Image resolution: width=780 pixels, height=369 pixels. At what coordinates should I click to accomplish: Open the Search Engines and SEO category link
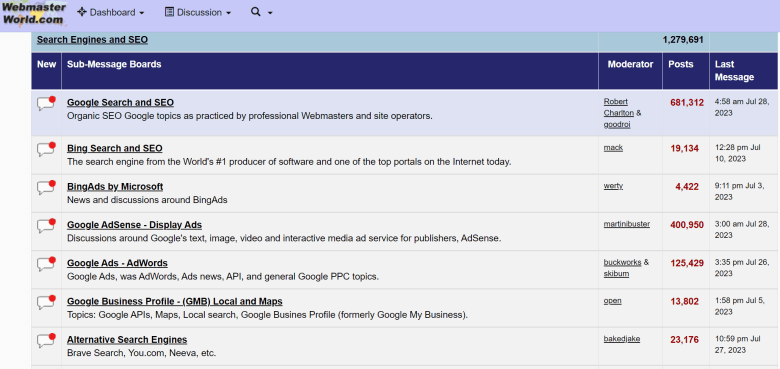coord(92,40)
